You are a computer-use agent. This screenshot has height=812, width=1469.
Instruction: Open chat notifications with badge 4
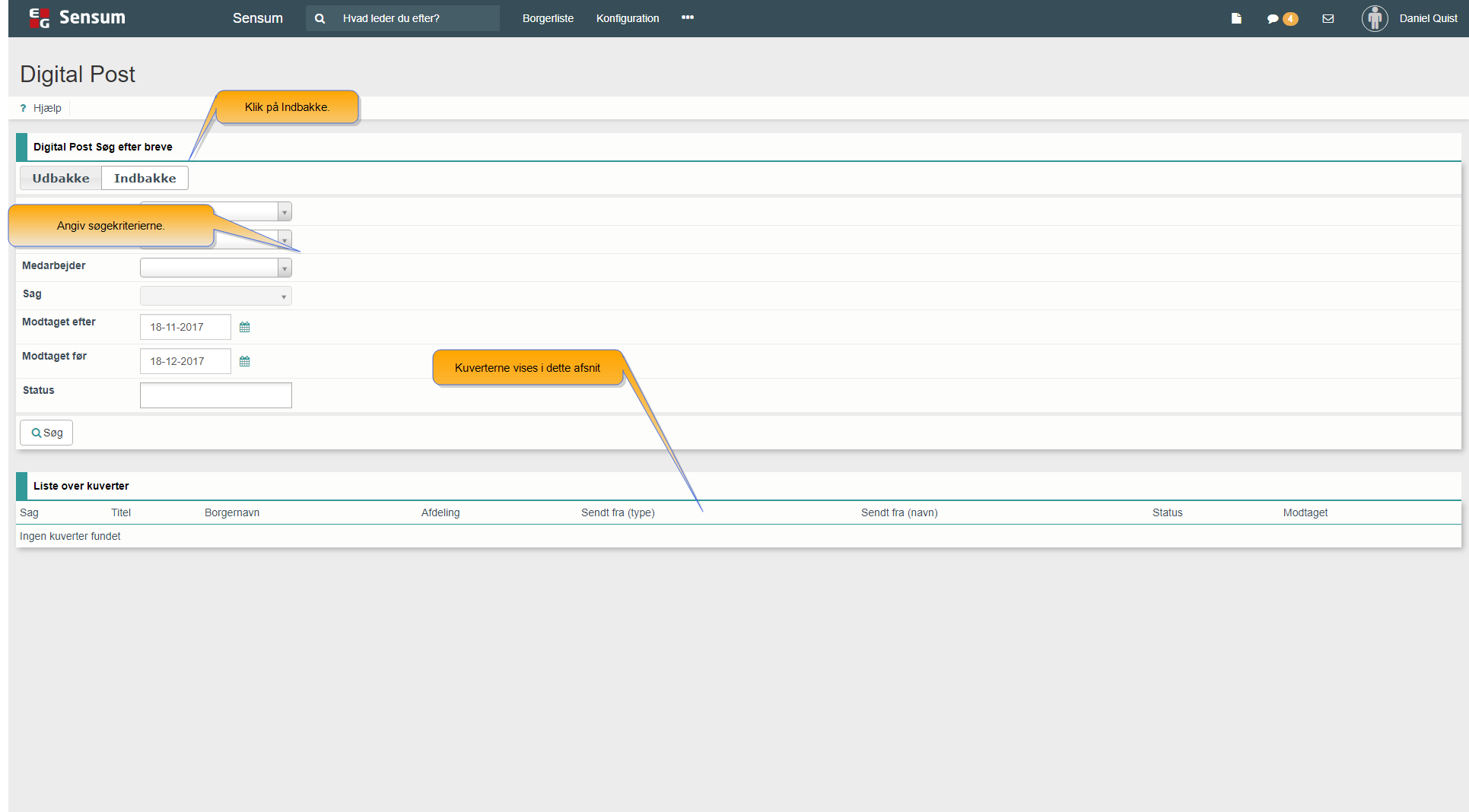tap(1282, 18)
